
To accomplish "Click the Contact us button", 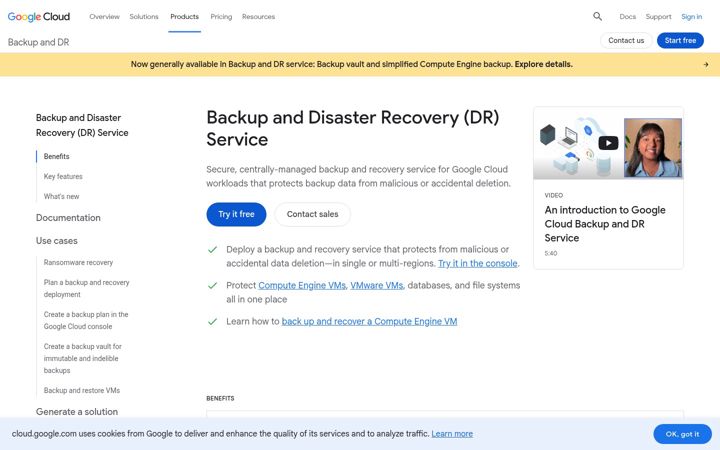I will 626,40.
